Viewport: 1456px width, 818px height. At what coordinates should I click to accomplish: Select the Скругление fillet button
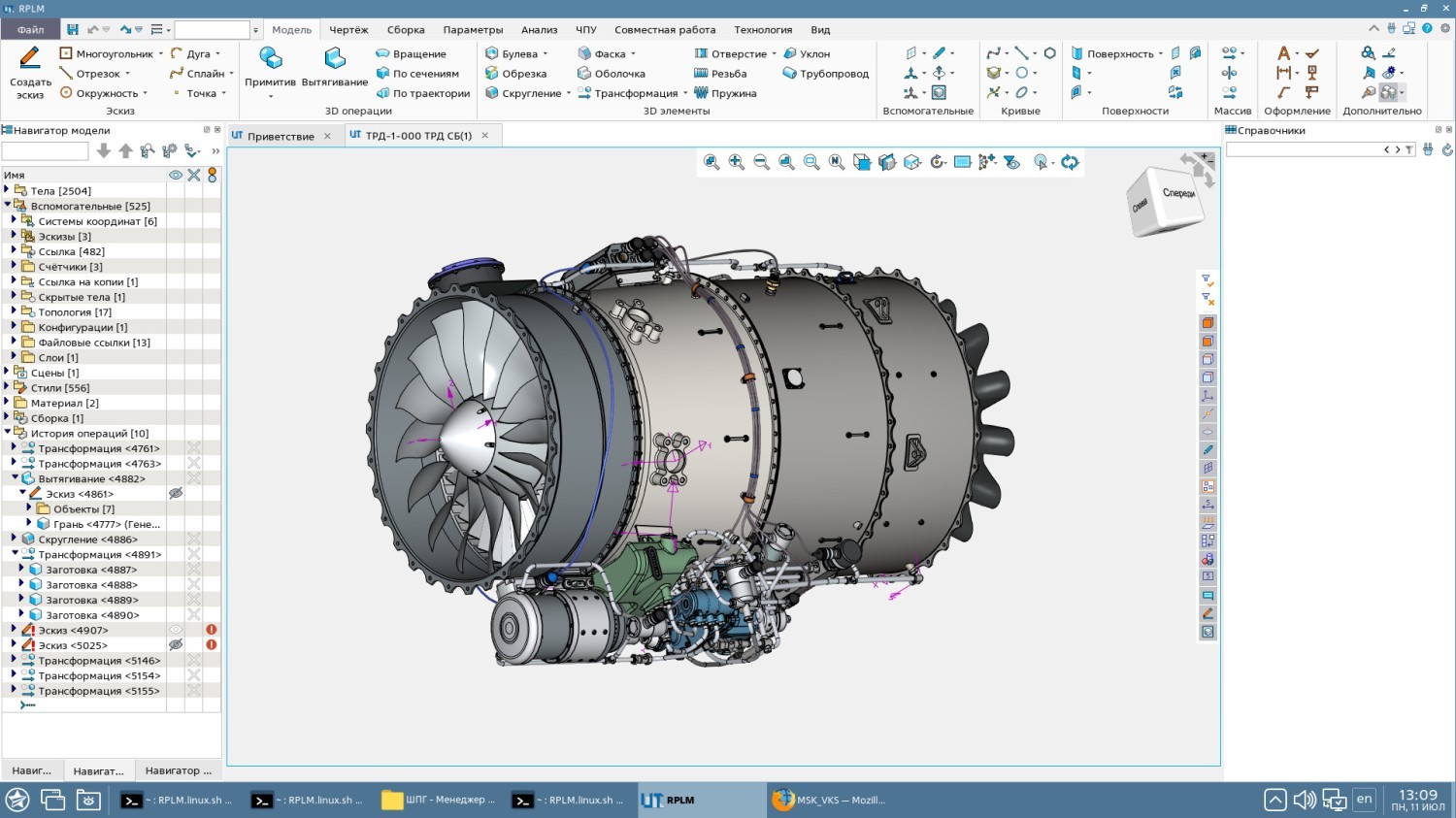[x=523, y=94]
